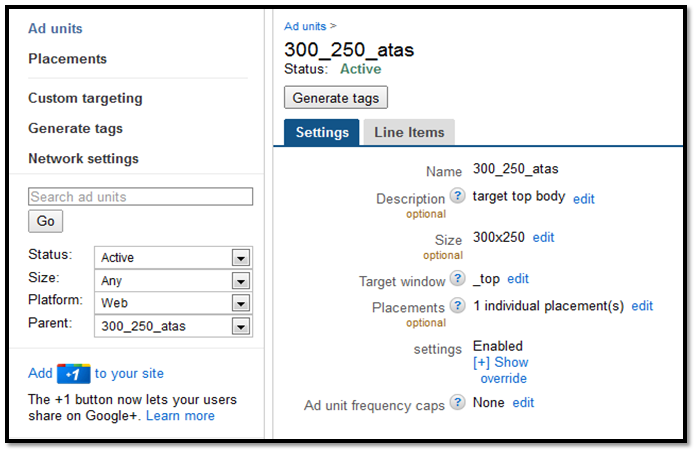The width and height of the screenshot is (698, 454).
Task: Open Placements in the sidebar
Action: (67, 59)
